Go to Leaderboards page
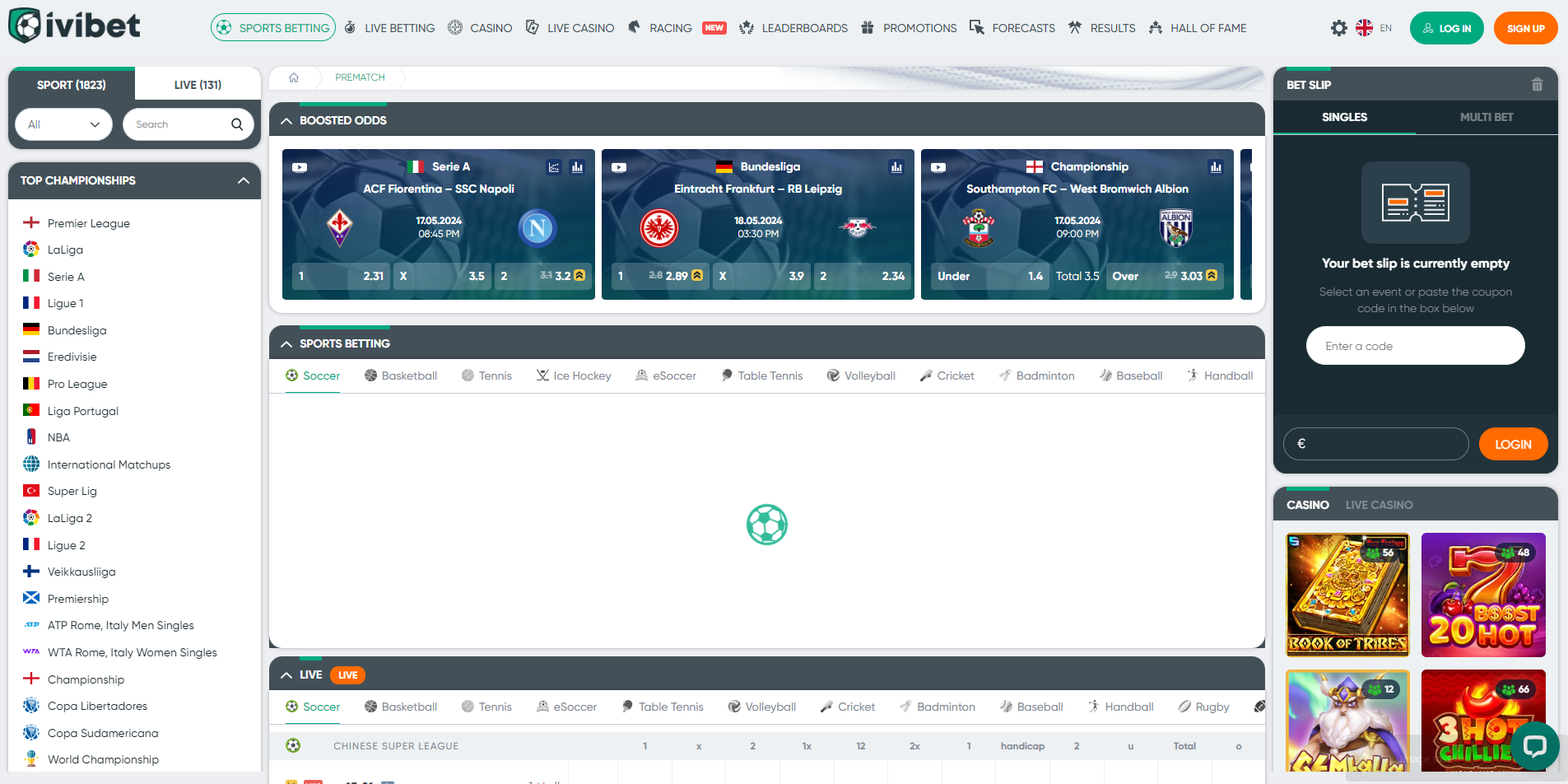1568x784 pixels. (x=793, y=28)
